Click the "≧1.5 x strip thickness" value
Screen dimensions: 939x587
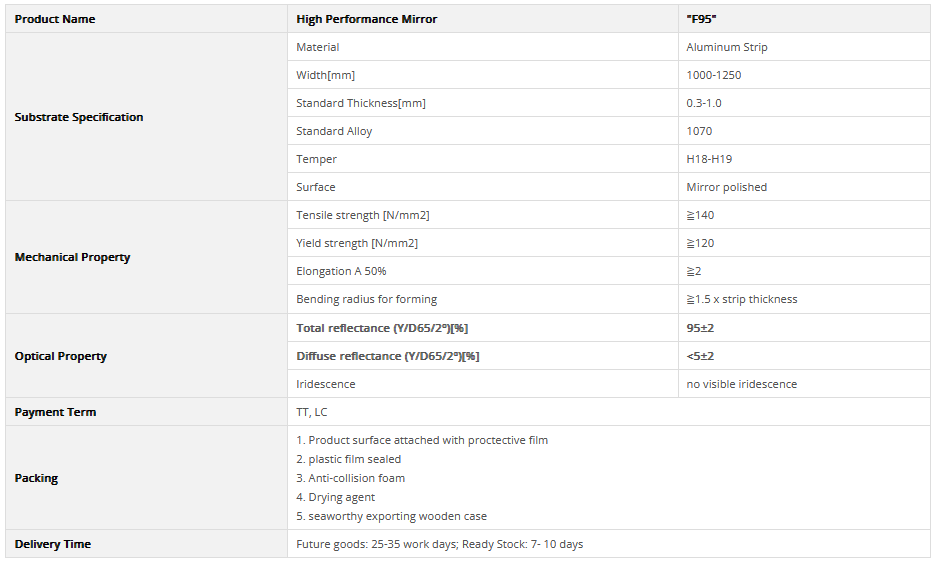click(742, 299)
